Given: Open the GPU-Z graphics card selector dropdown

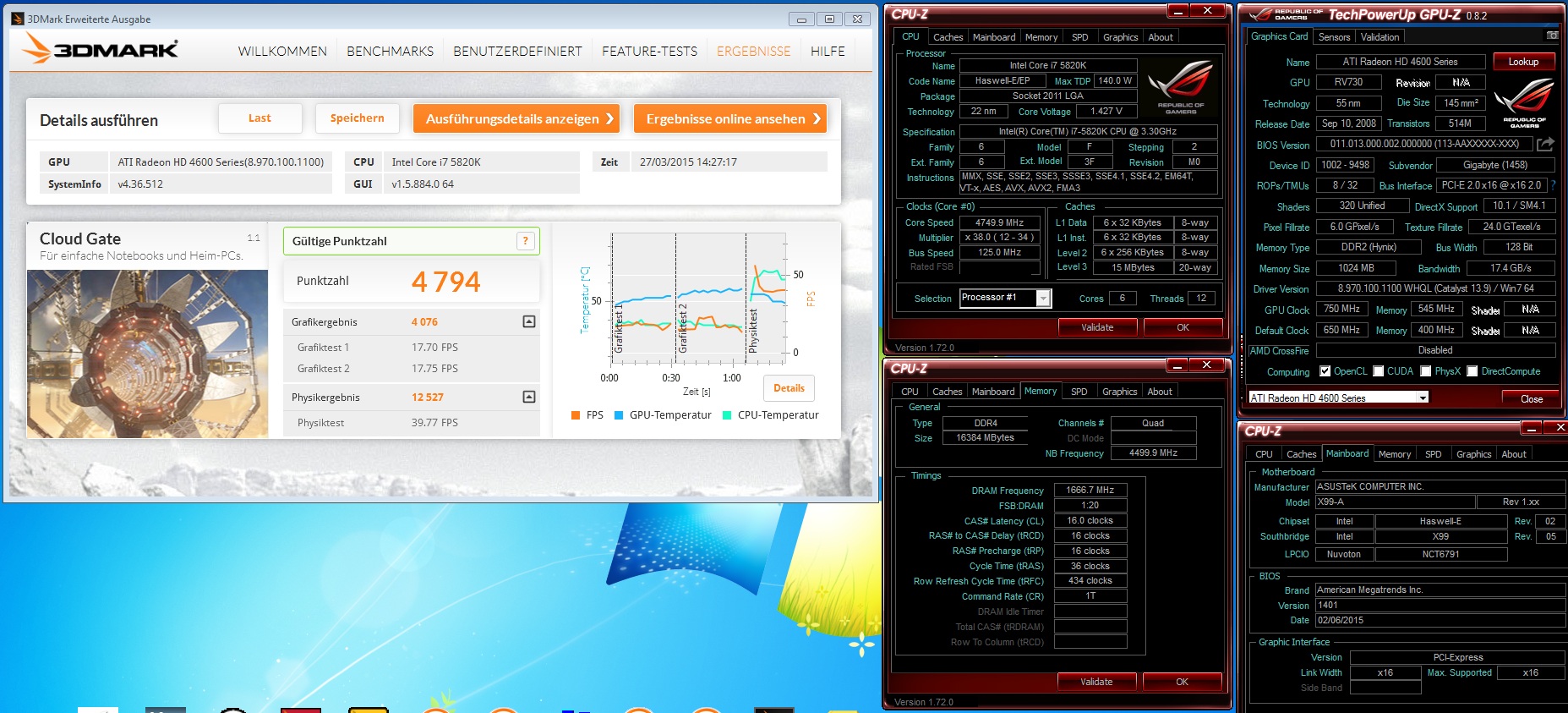Looking at the screenshot, I should click(x=1423, y=398).
